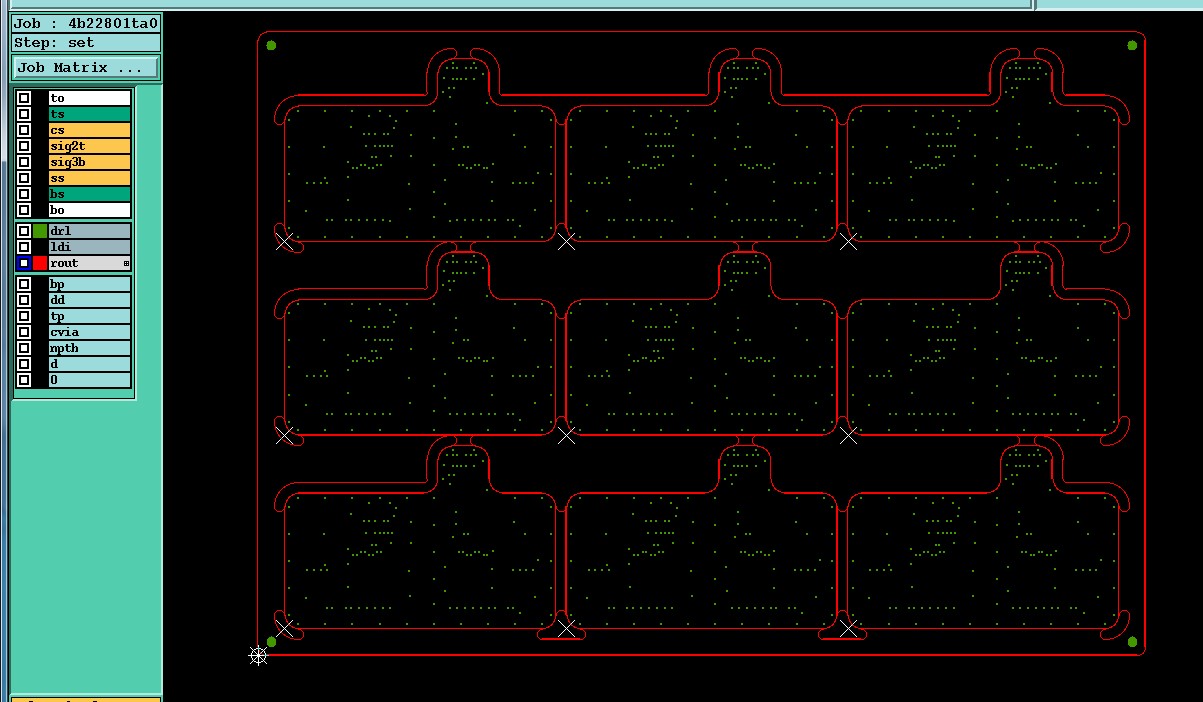Select the 'cs' layer name

pyautogui.click(x=90, y=130)
